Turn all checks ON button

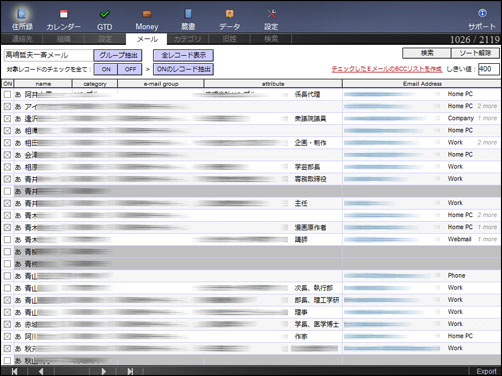(x=106, y=69)
